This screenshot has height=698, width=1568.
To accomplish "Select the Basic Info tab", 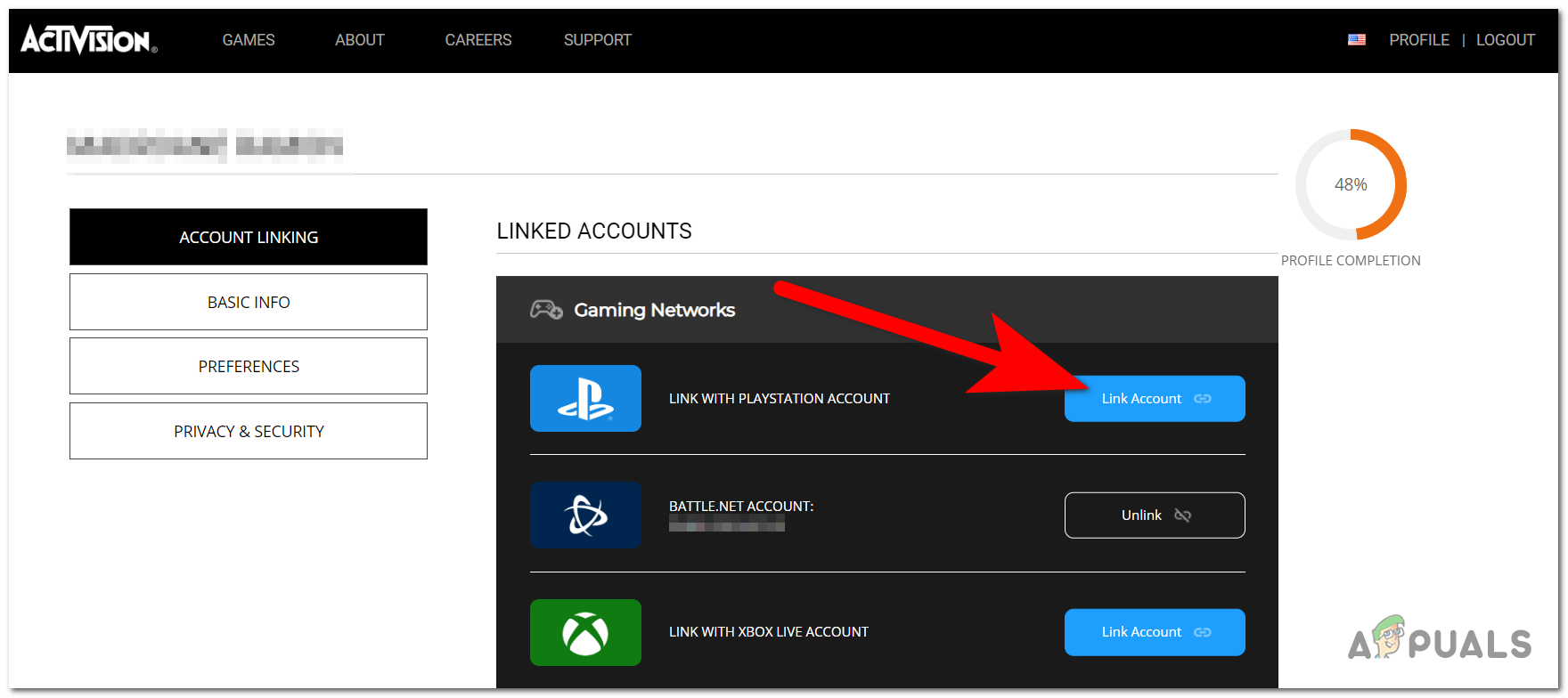I will [249, 302].
